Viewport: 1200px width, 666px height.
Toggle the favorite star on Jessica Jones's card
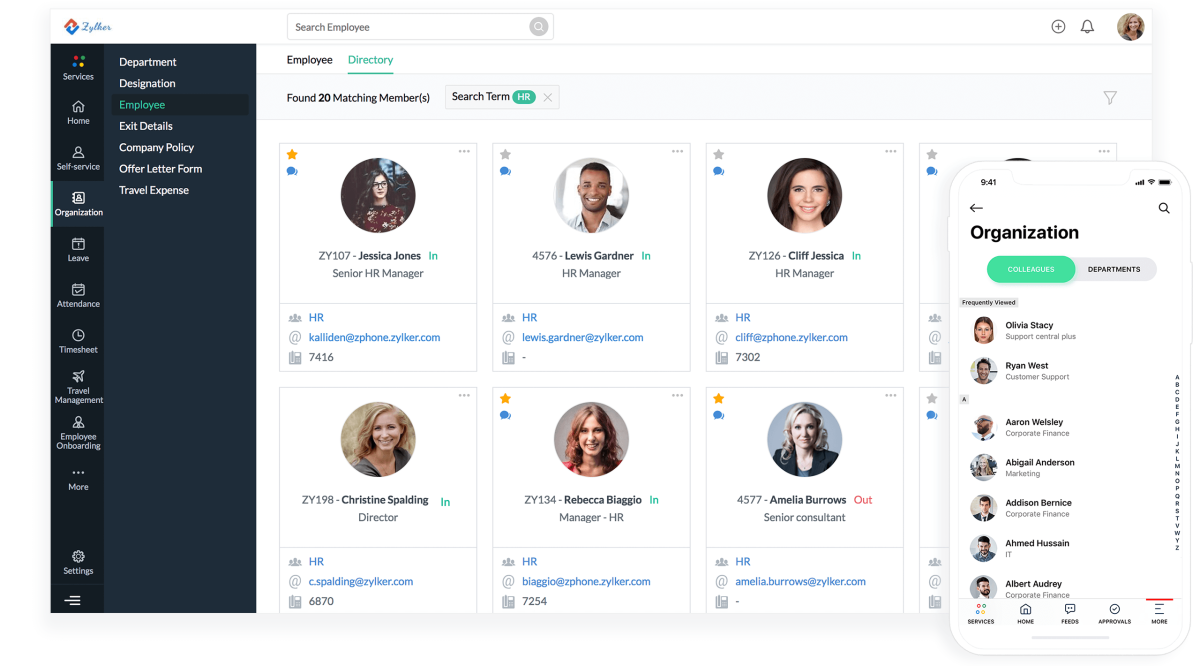click(291, 155)
